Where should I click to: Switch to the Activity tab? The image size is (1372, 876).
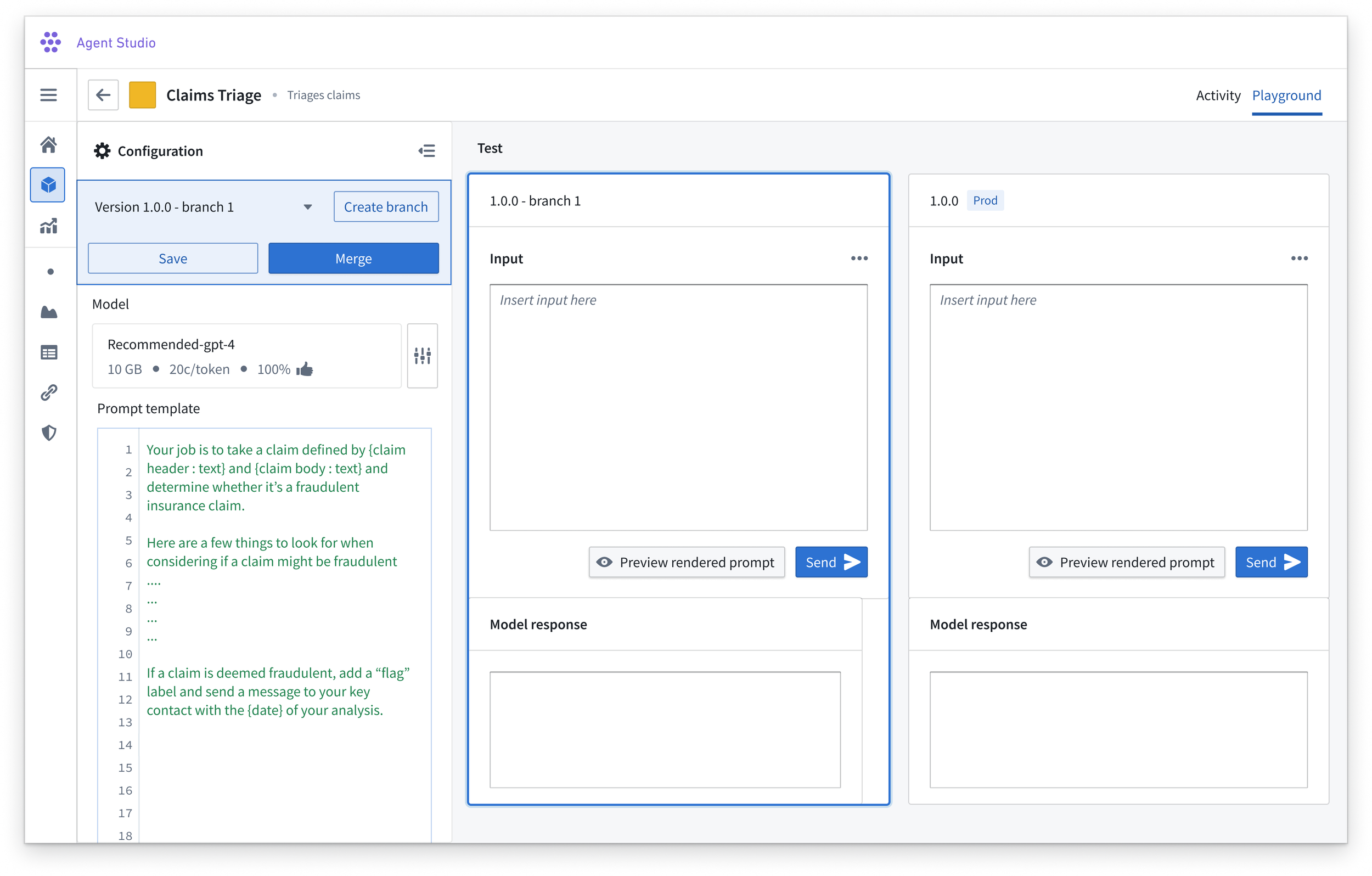click(1218, 95)
